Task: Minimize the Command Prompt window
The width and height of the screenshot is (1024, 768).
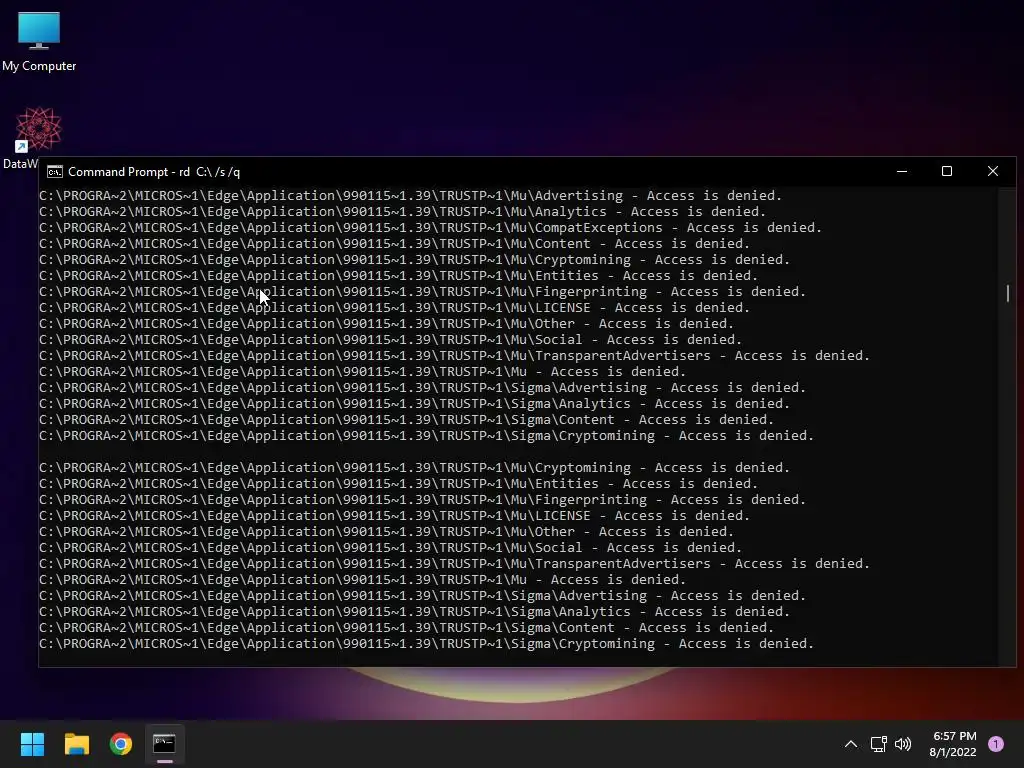Action: click(902, 171)
